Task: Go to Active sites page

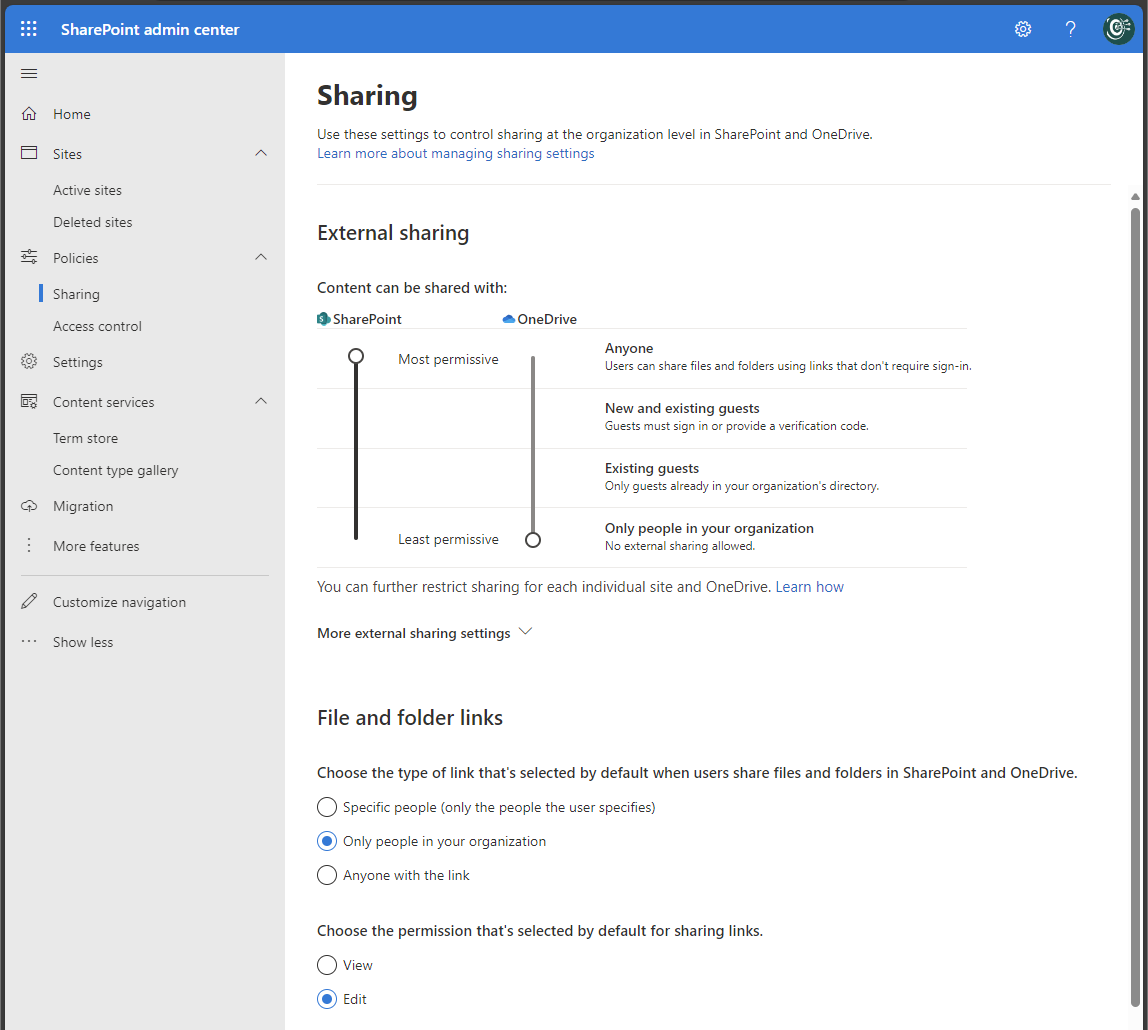Action: point(87,190)
